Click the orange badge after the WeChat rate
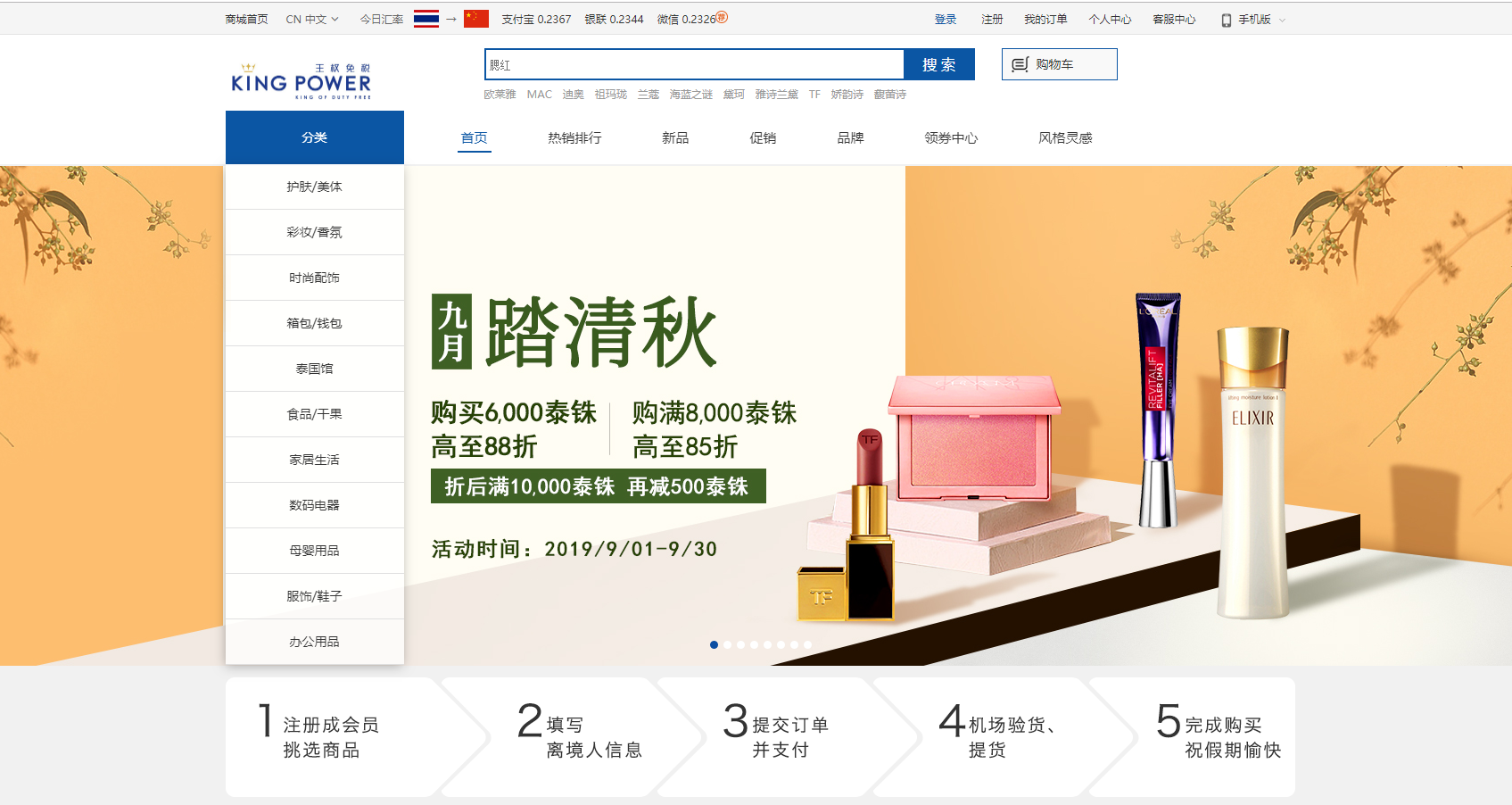The image size is (1512, 805). point(723,17)
